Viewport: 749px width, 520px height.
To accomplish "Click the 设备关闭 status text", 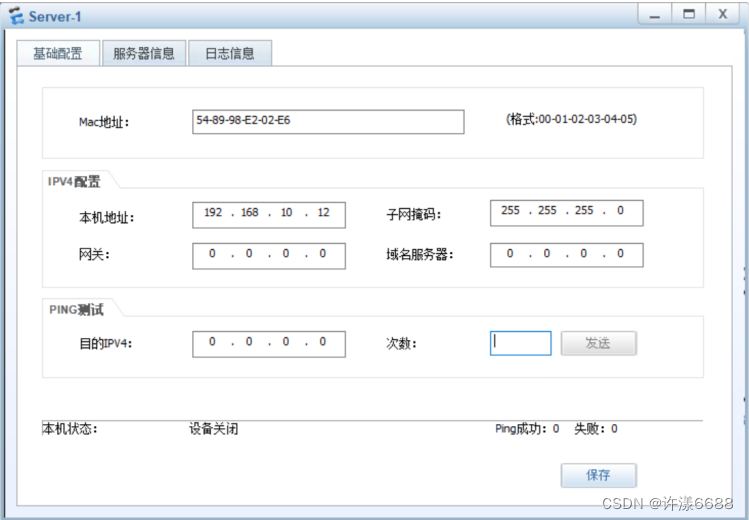I will [x=214, y=429].
